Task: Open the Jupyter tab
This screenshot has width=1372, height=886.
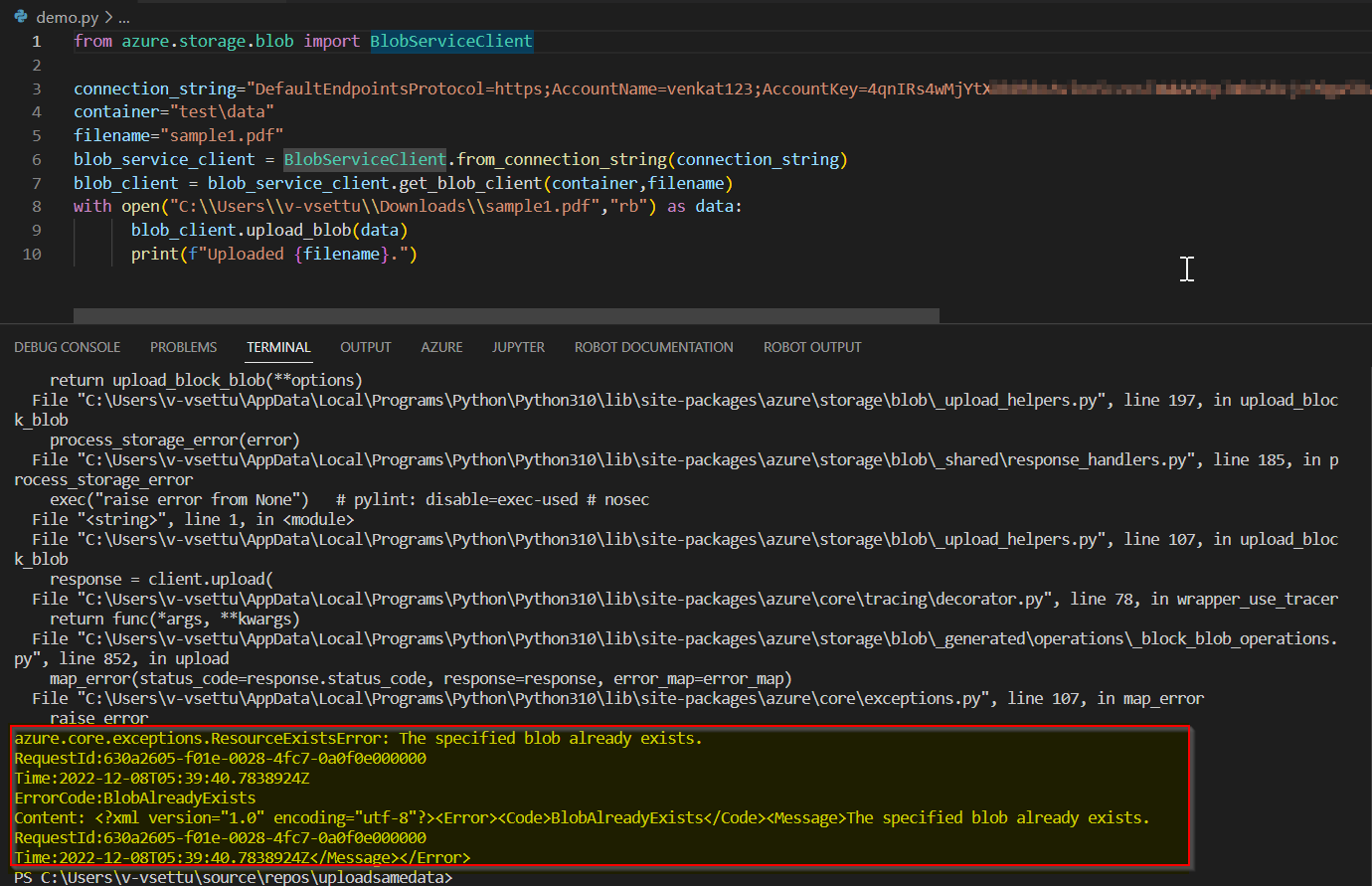Action: (518, 347)
